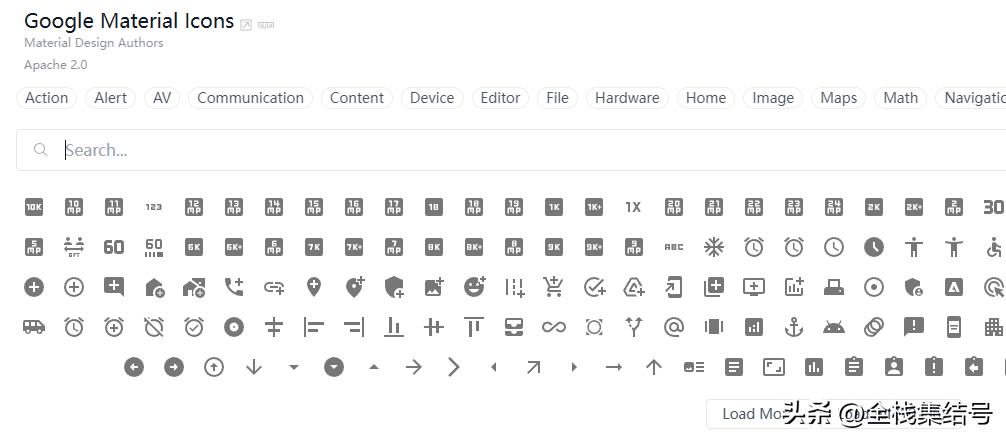Select the filled add circle icon
The width and height of the screenshot is (1006, 439).
[x=34, y=287]
